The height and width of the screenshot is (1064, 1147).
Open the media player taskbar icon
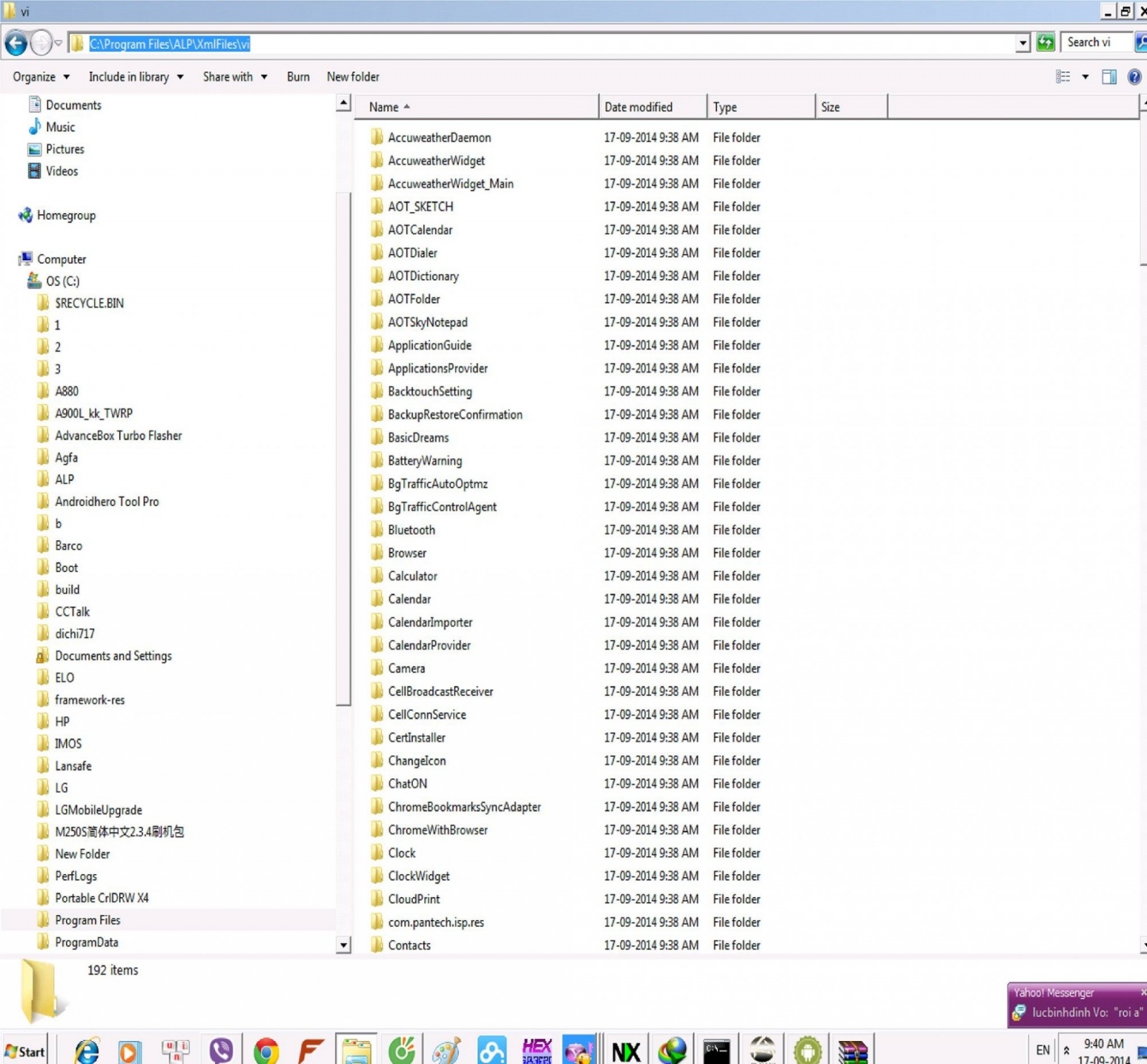129,1051
